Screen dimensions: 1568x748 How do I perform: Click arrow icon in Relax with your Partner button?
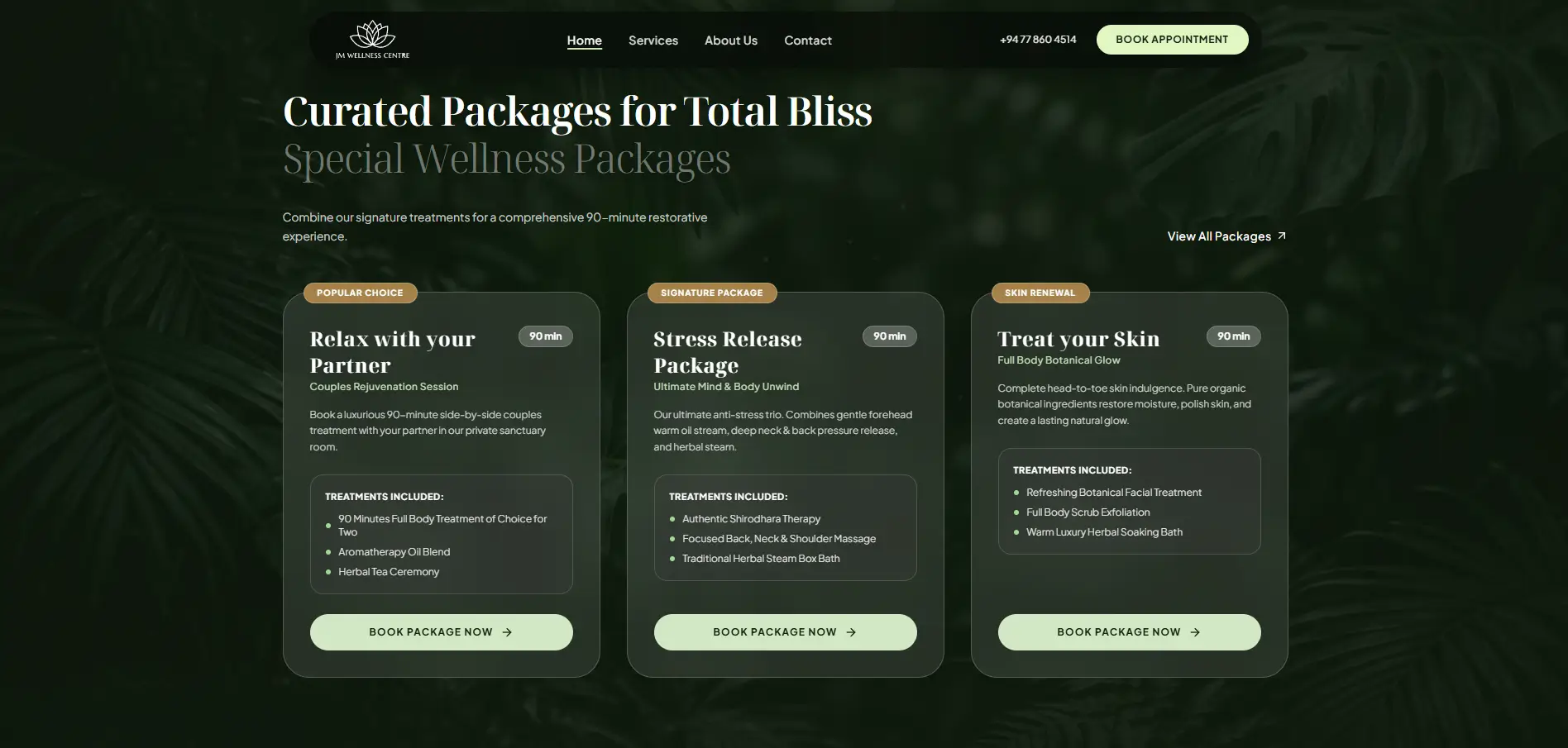pos(507,632)
